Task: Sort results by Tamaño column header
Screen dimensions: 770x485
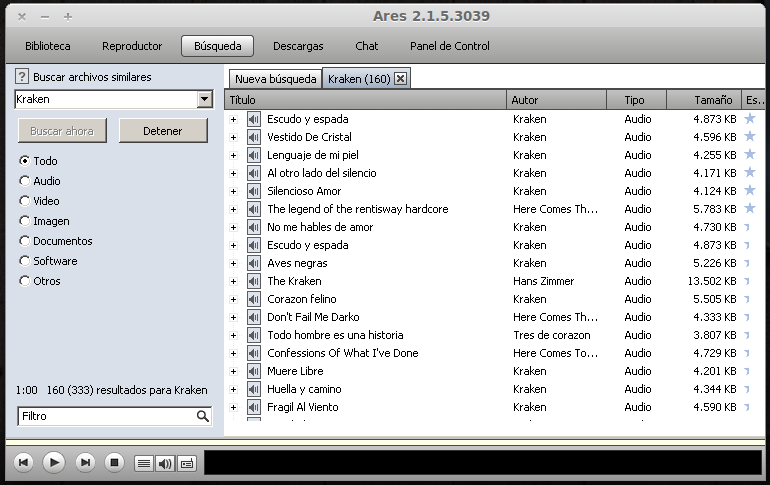Action: [x=703, y=100]
